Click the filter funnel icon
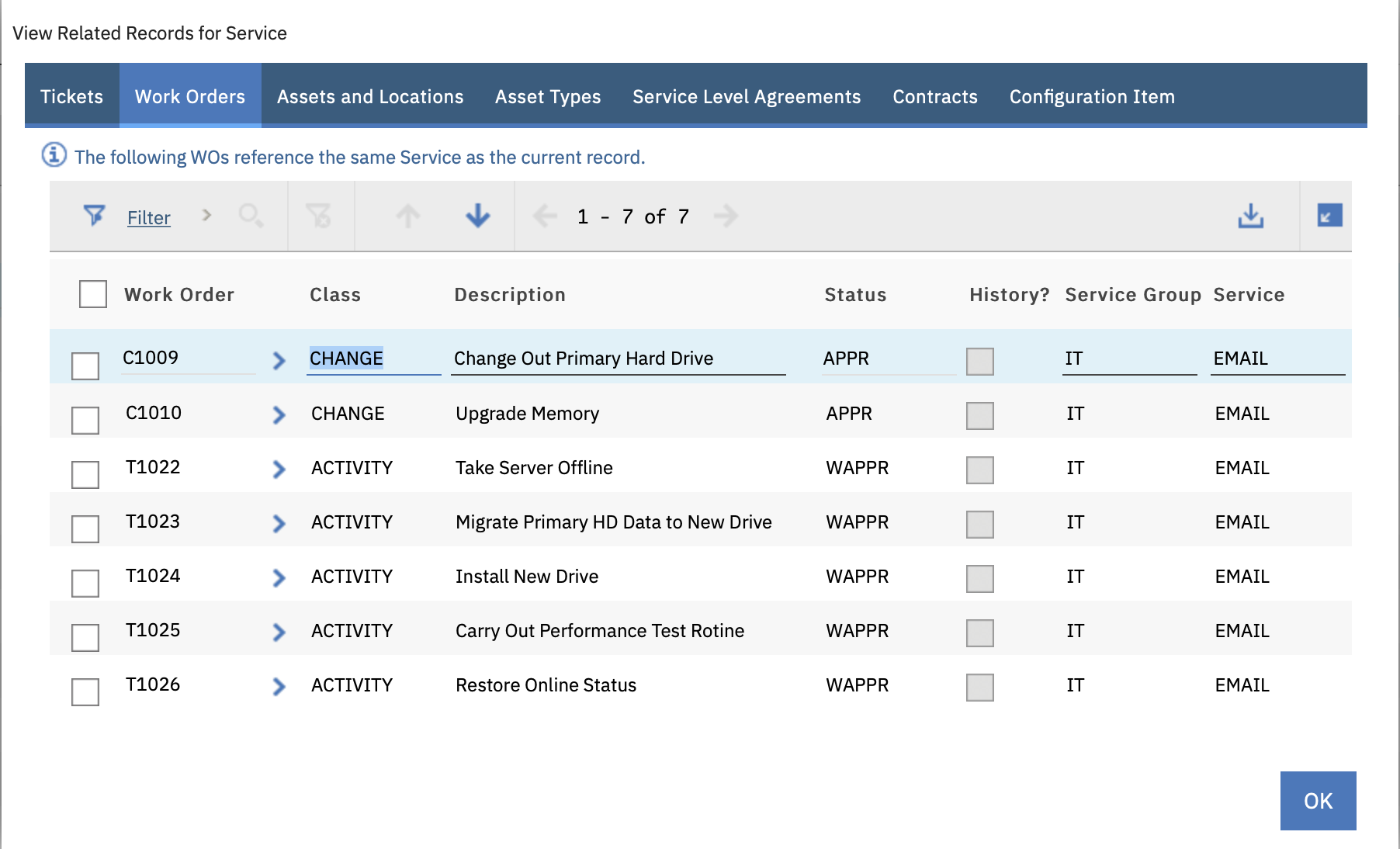 tap(94, 216)
